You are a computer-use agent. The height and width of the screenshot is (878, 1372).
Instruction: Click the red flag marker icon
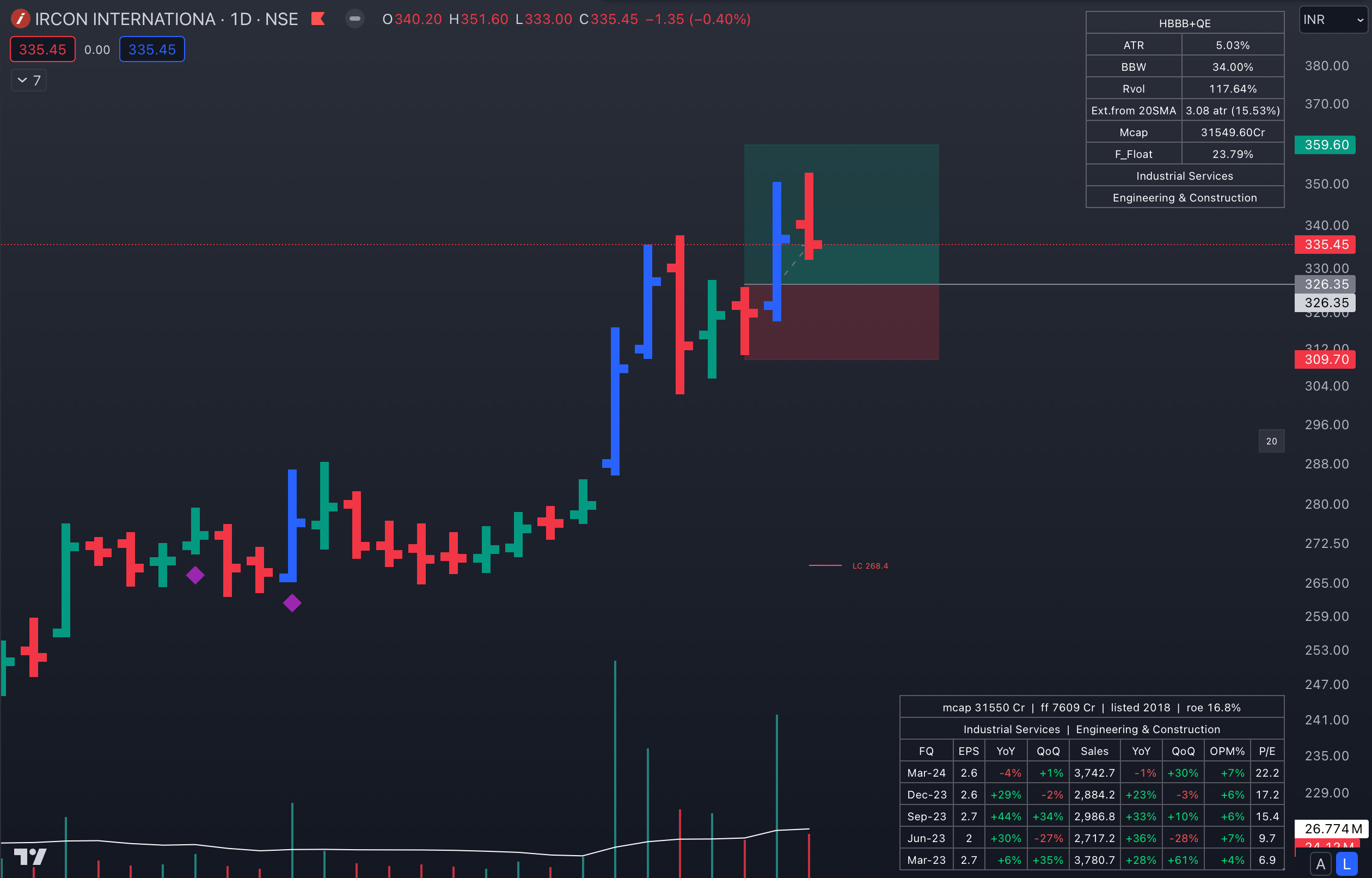point(318,20)
